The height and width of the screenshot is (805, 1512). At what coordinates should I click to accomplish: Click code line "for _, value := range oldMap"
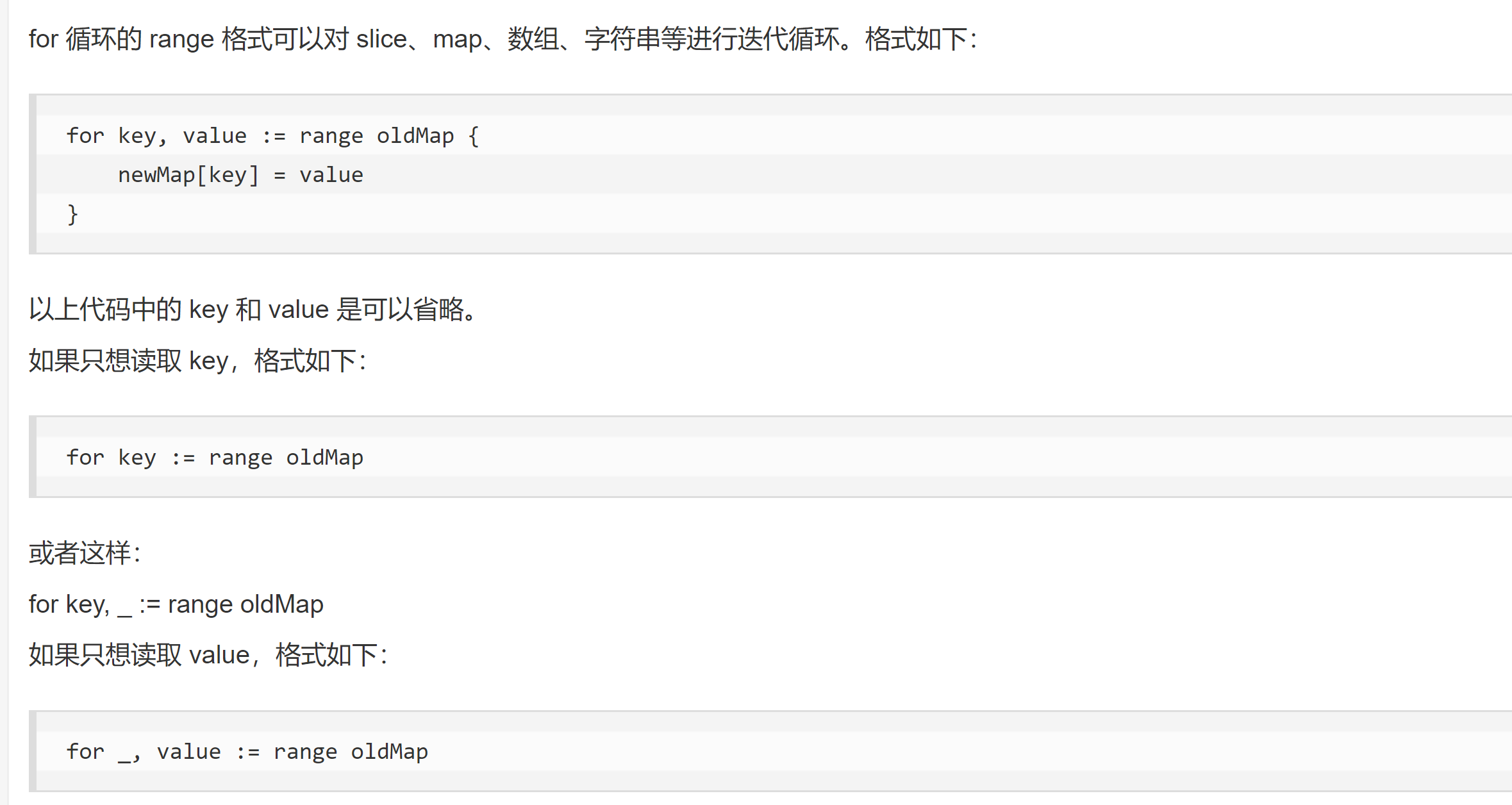point(247,752)
